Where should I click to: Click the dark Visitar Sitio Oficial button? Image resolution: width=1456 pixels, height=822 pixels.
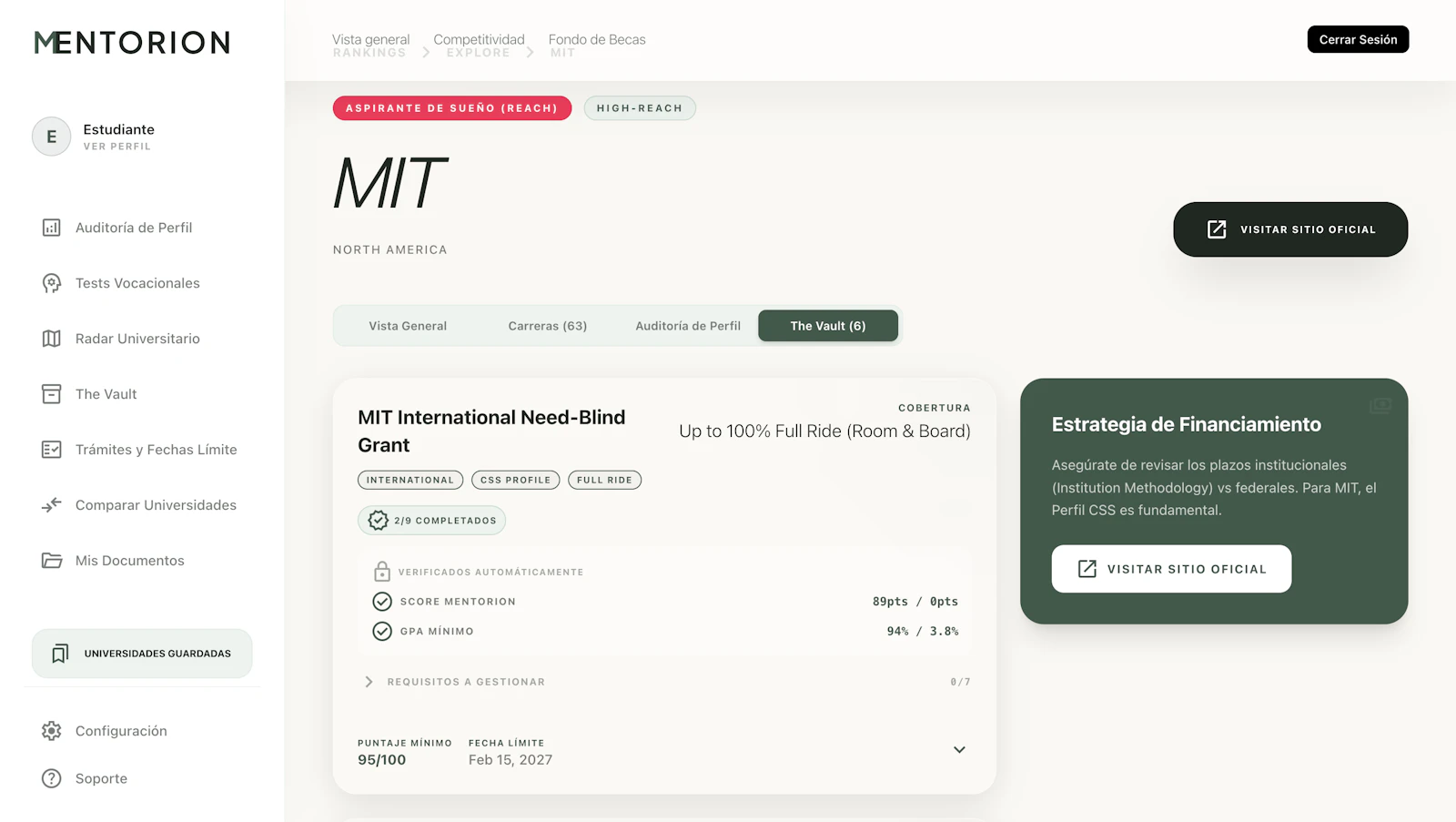pos(1290,229)
